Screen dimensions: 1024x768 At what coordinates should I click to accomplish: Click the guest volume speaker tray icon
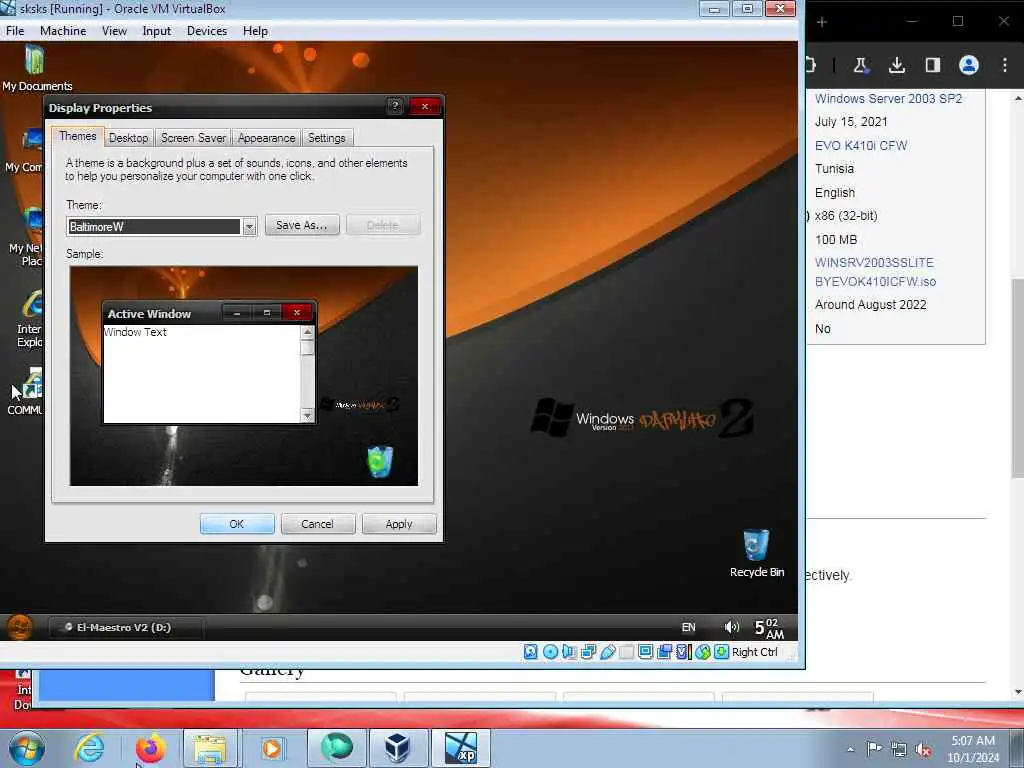coord(731,627)
